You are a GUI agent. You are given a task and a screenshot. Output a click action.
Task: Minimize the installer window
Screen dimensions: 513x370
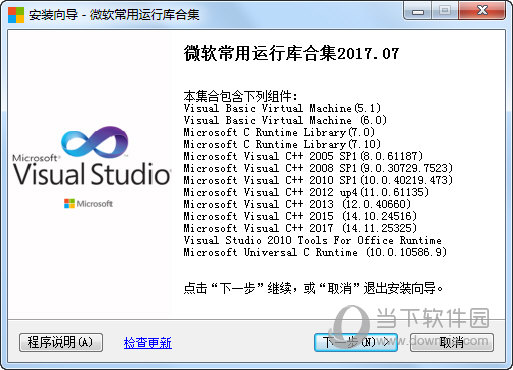click(x=418, y=11)
